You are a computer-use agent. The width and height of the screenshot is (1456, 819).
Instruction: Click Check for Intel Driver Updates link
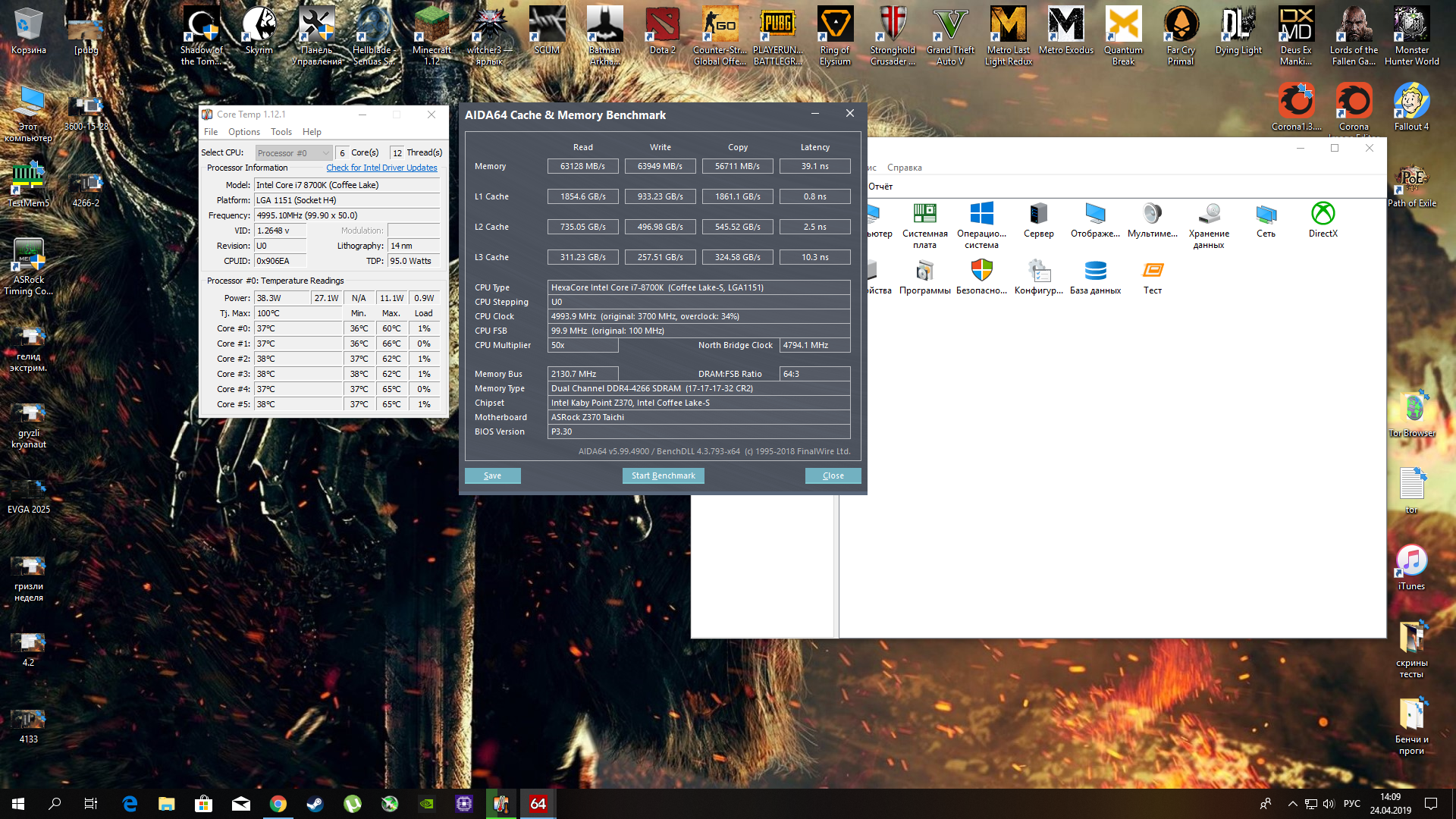pos(381,168)
